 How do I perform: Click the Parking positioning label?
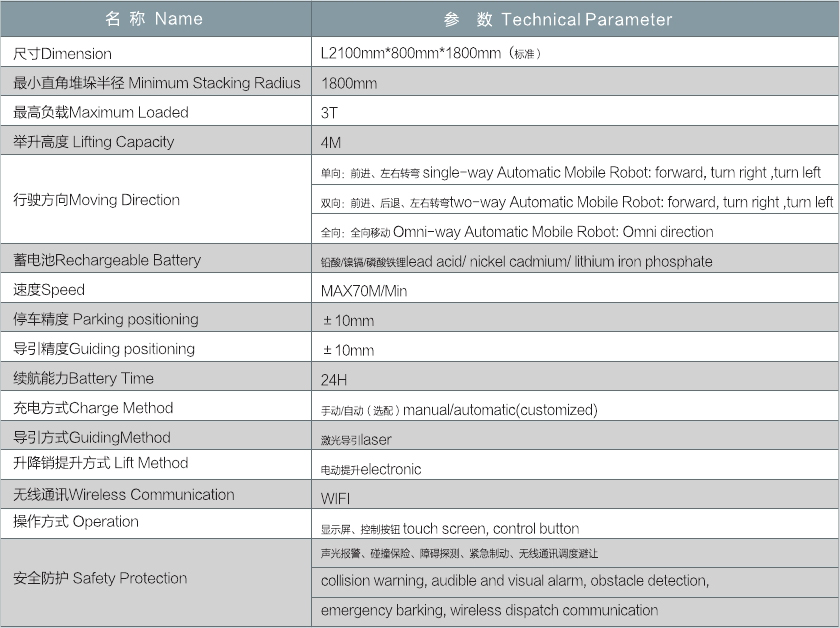(105, 320)
